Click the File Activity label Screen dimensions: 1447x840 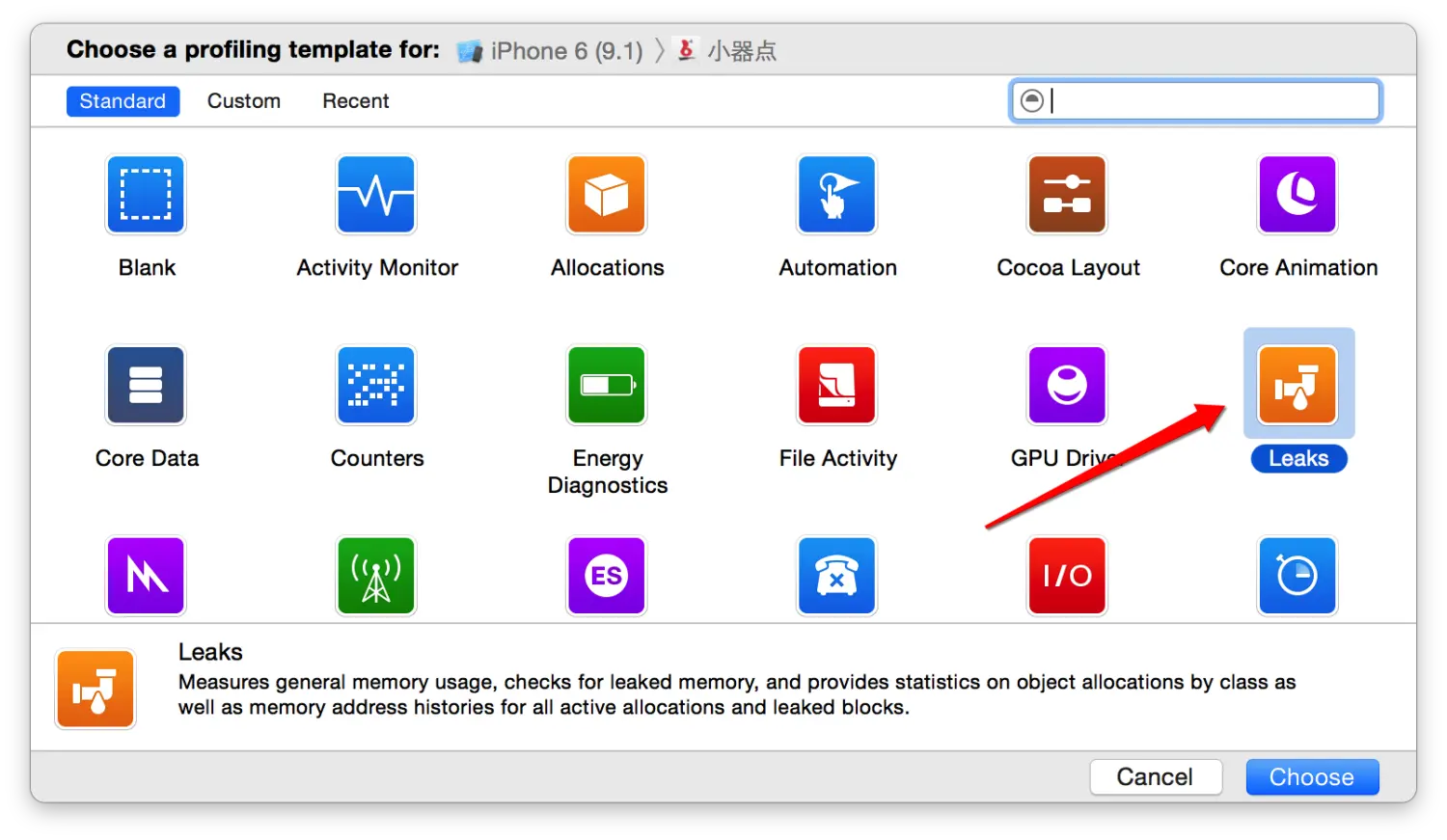(x=838, y=459)
